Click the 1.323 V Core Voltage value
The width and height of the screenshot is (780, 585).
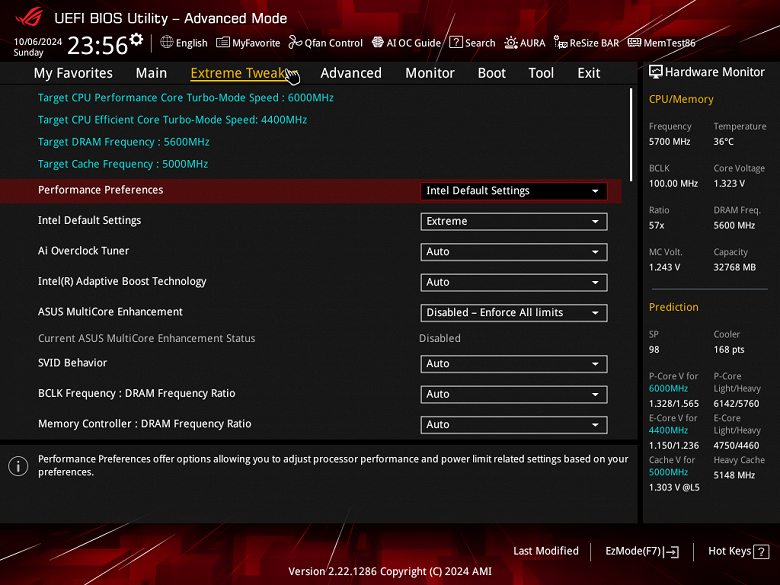[x=729, y=184]
